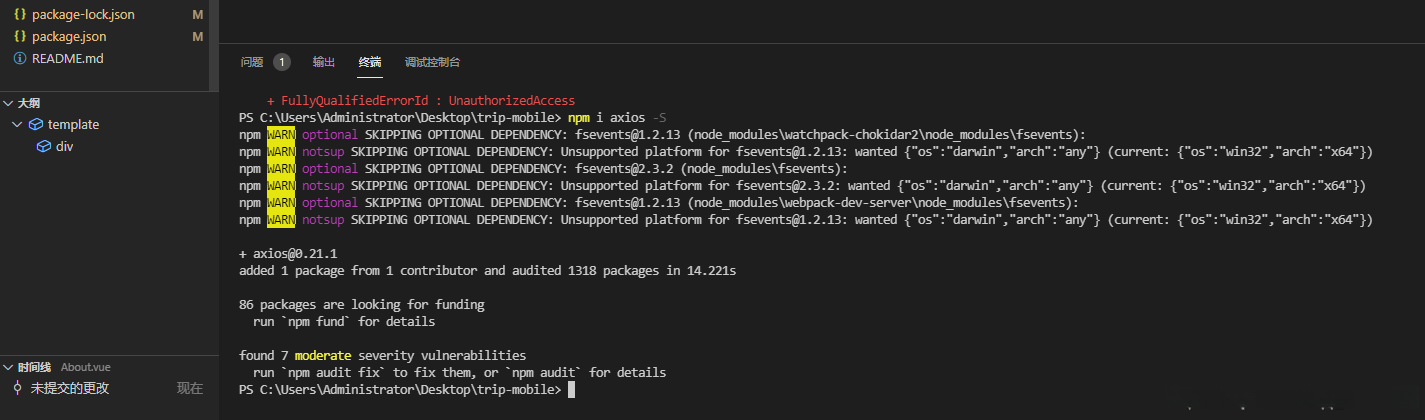Viewport: 1425px width, 420px height.
Task: Click the package.json braces file icon
Action: click(x=20, y=37)
